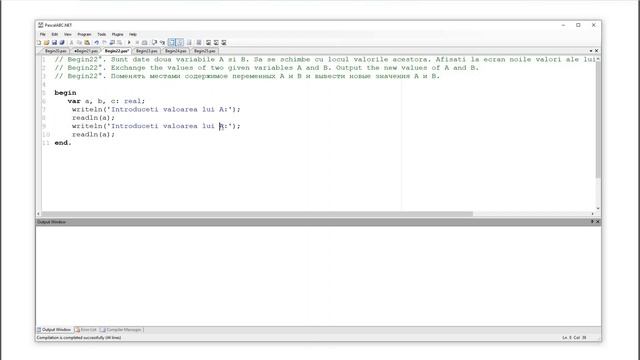Paste from clipboard toolbar icon

(87, 42)
